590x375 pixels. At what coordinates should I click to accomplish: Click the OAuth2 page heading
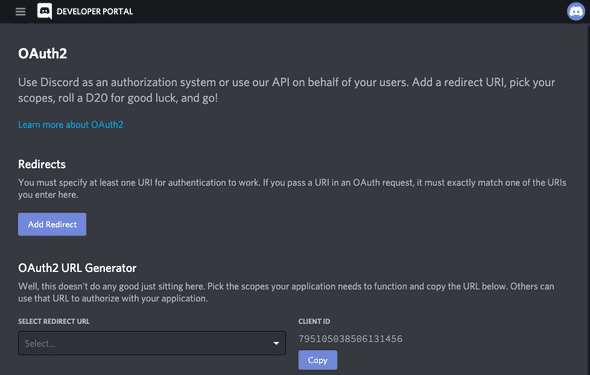tap(43, 54)
